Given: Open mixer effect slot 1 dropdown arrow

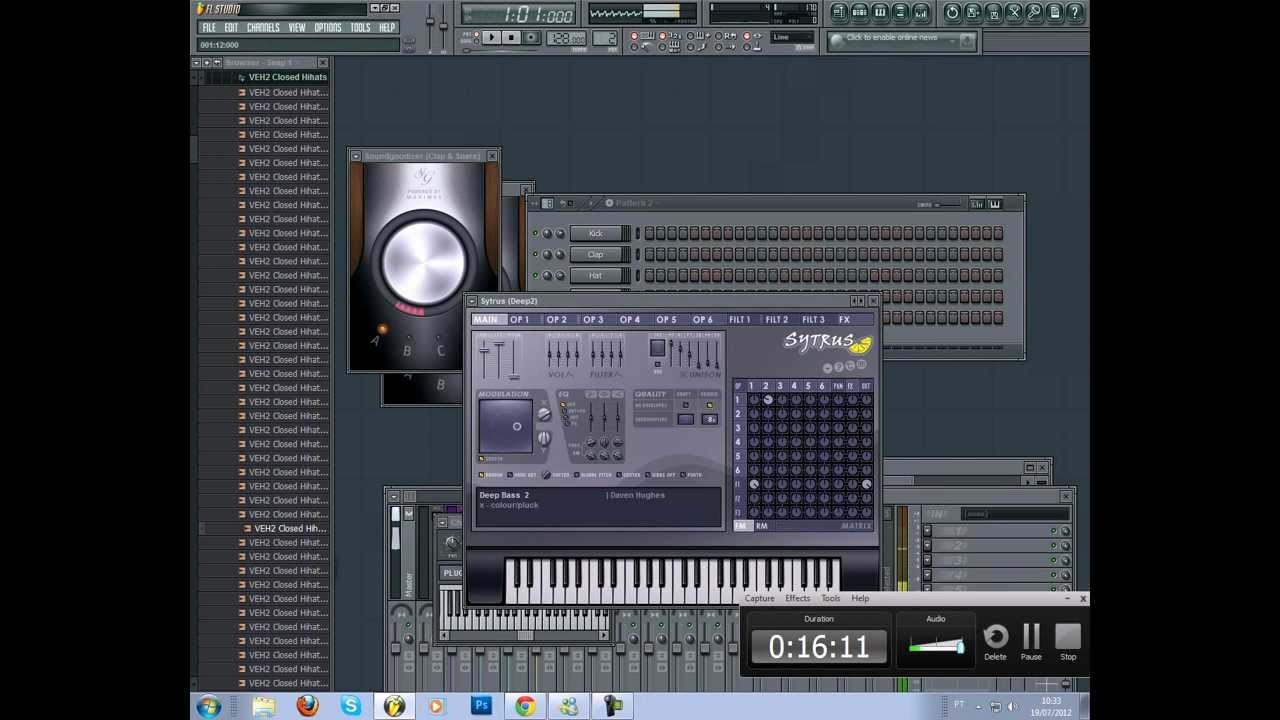Looking at the screenshot, I should pyautogui.click(x=927, y=530).
